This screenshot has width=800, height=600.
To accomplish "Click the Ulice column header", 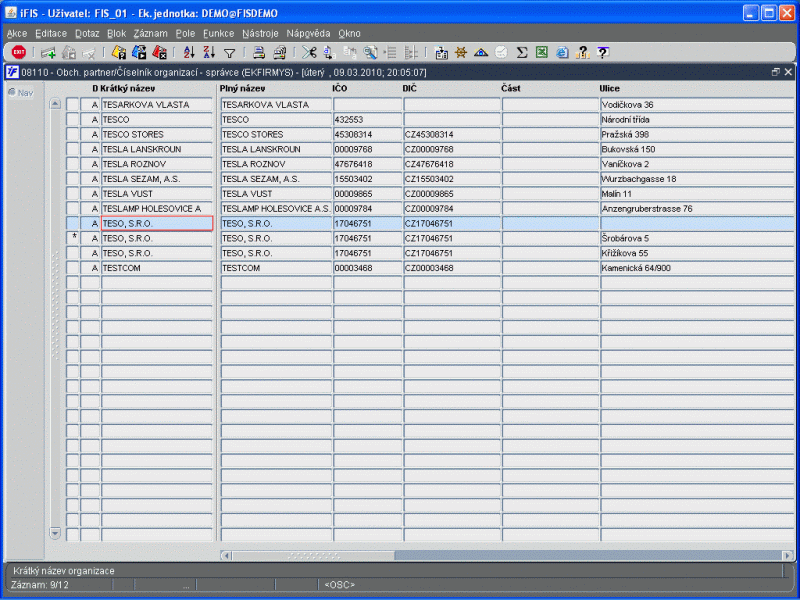I will coord(609,88).
